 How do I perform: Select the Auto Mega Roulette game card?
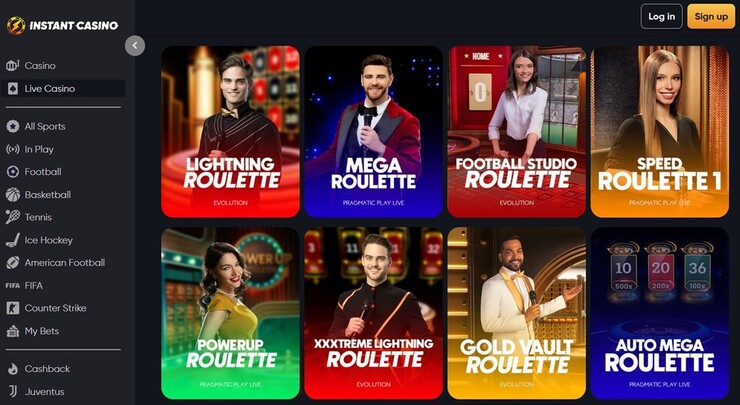point(659,313)
